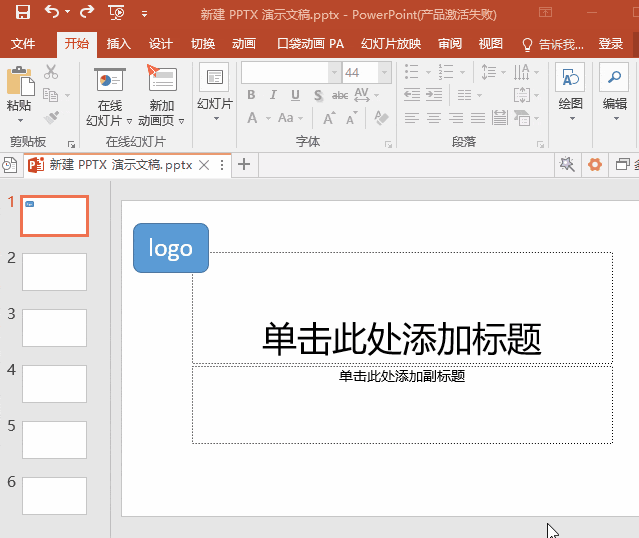Select the Cut scissors icon

pos(51,72)
